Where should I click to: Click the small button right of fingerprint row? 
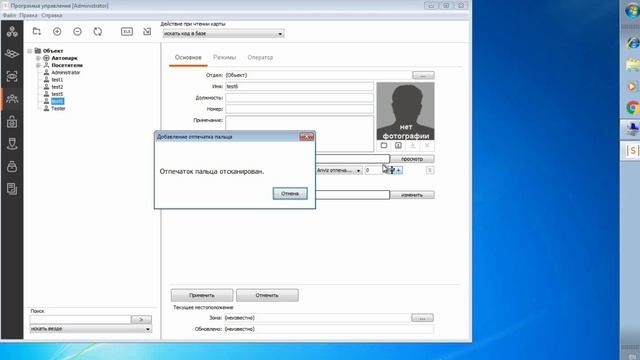(430, 170)
